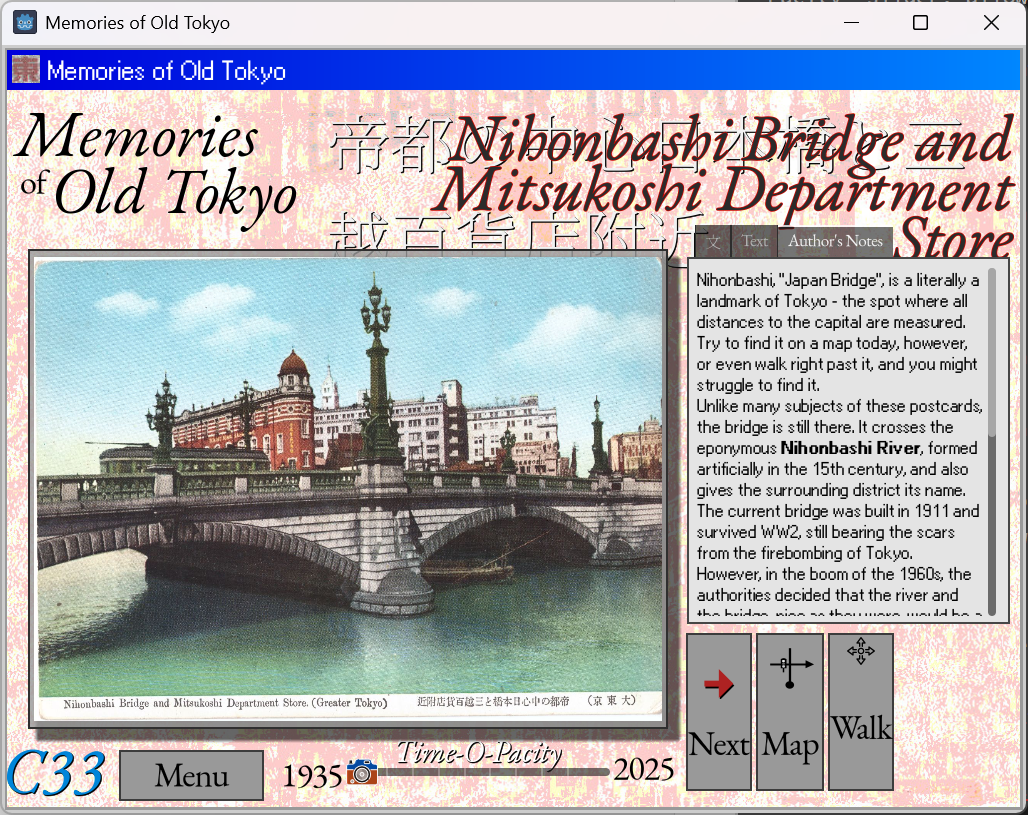Minimize the Memories of Old Tokyo window

coord(852,23)
